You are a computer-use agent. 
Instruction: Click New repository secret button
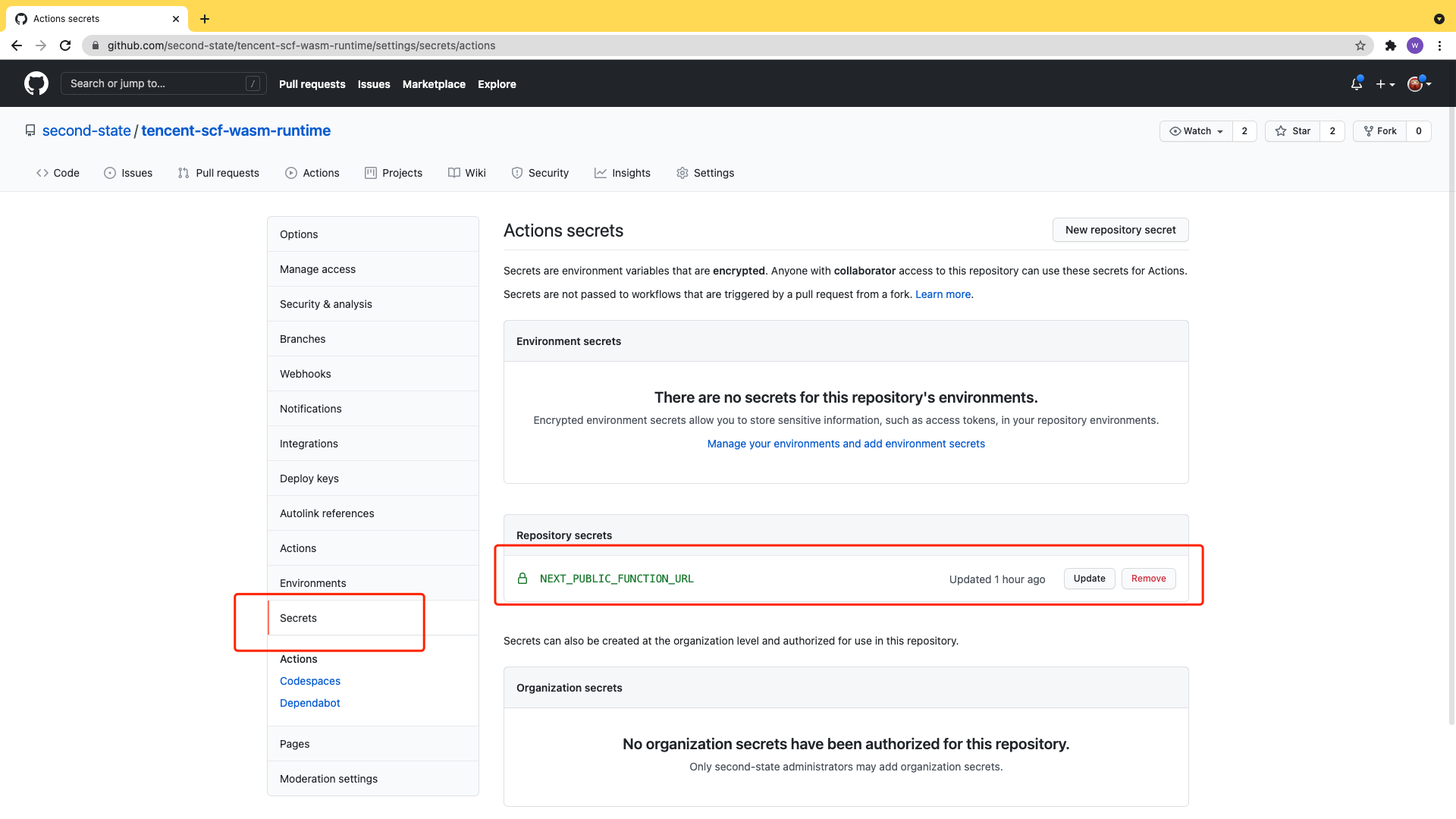tap(1120, 230)
